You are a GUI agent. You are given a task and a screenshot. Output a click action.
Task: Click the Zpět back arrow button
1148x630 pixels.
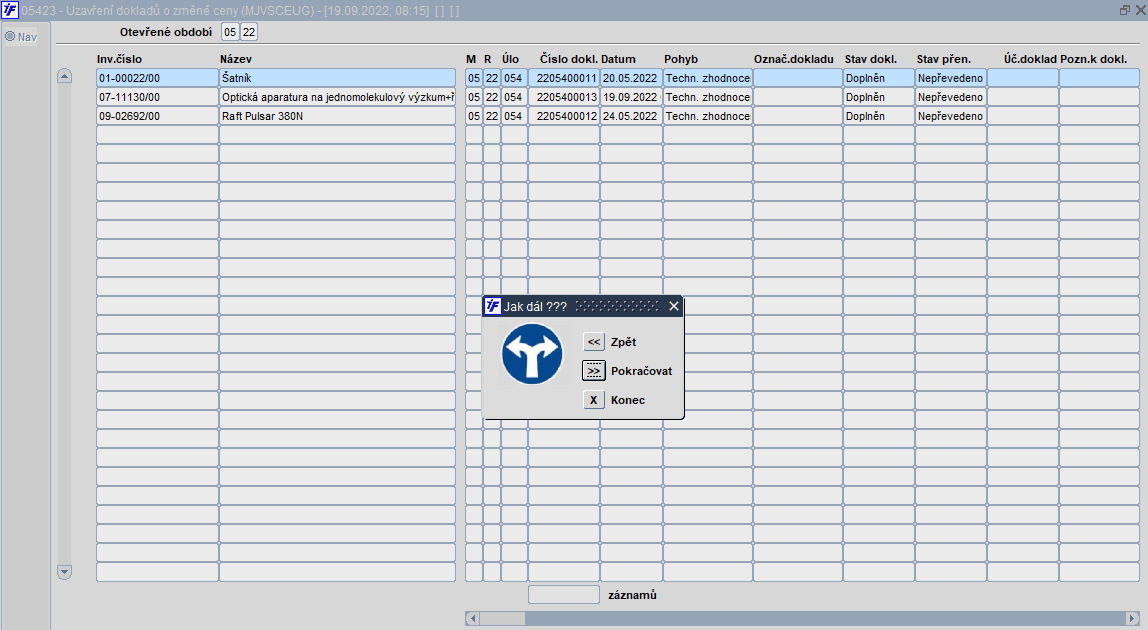click(x=594, y=342)
